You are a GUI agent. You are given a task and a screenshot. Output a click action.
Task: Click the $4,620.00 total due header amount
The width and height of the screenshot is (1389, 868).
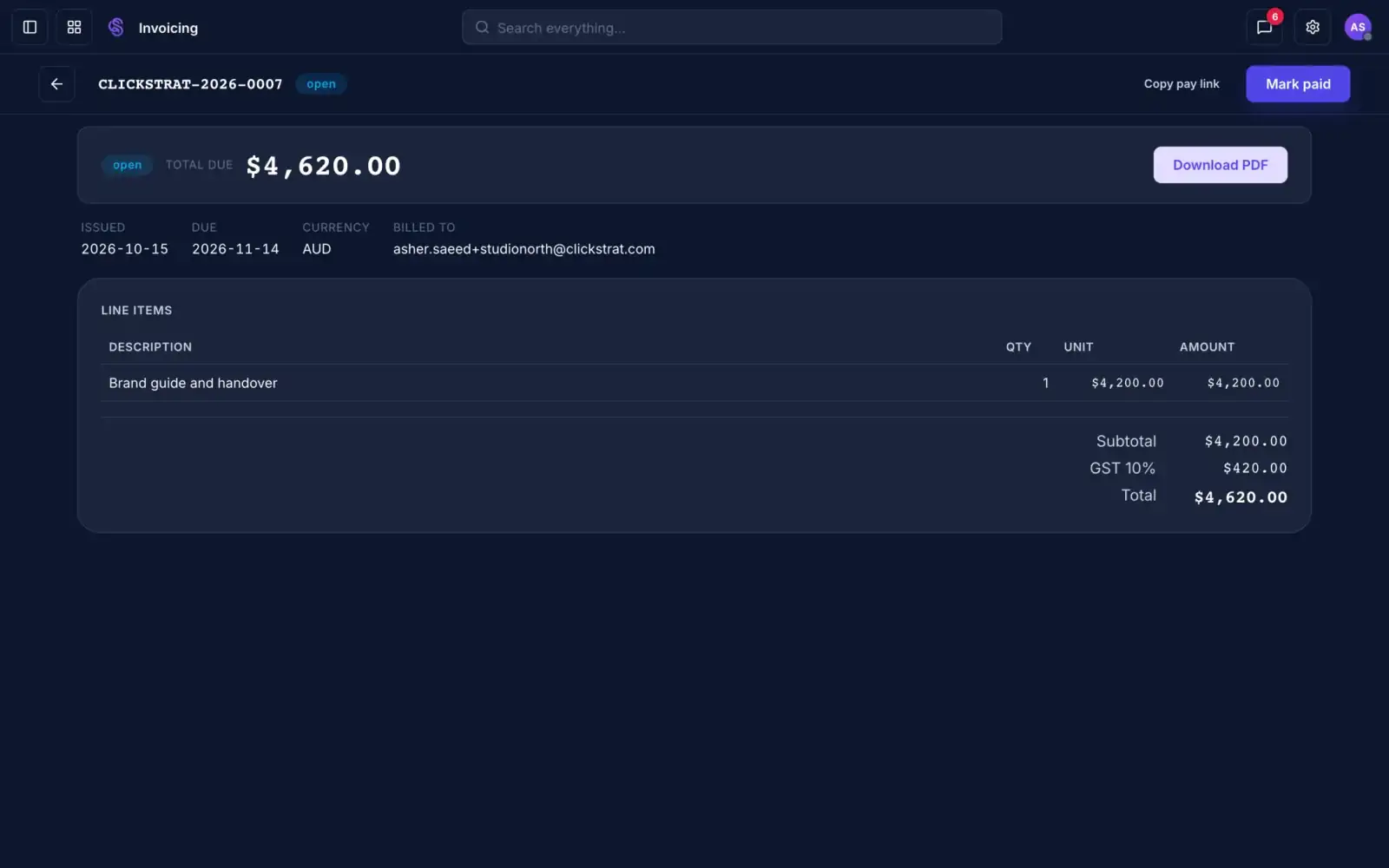324,166
